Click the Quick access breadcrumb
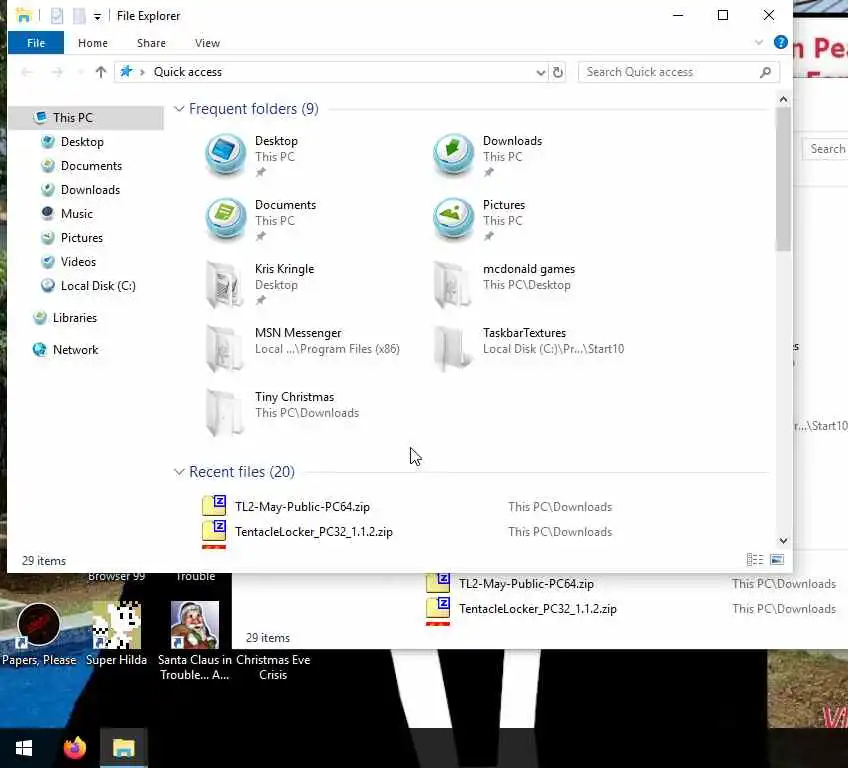Viewport: 848px width, 768px height. click(x=187, y=72)
